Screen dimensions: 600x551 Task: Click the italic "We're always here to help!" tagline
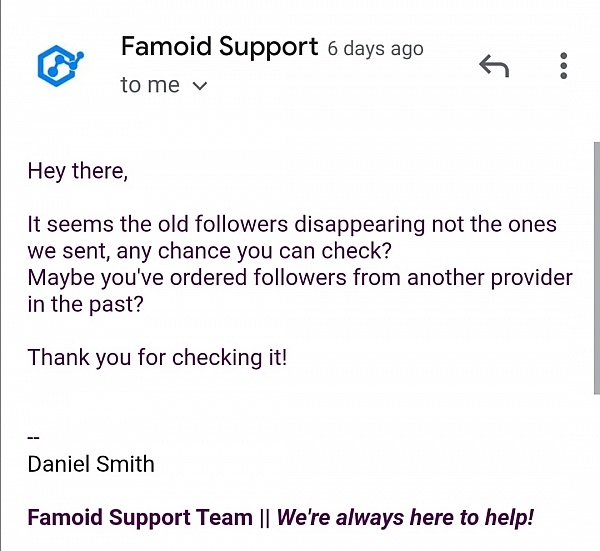coord(405,517)
